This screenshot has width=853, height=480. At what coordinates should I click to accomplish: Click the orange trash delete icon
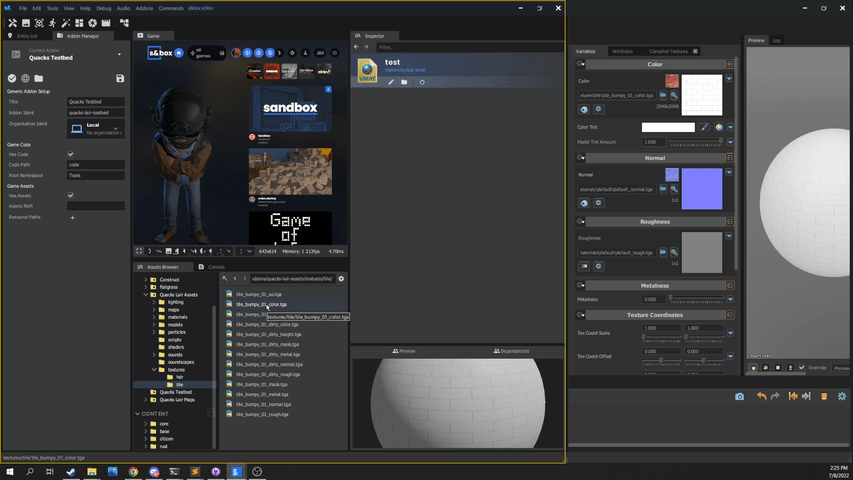pyautogui.click(x=824, y=396)
